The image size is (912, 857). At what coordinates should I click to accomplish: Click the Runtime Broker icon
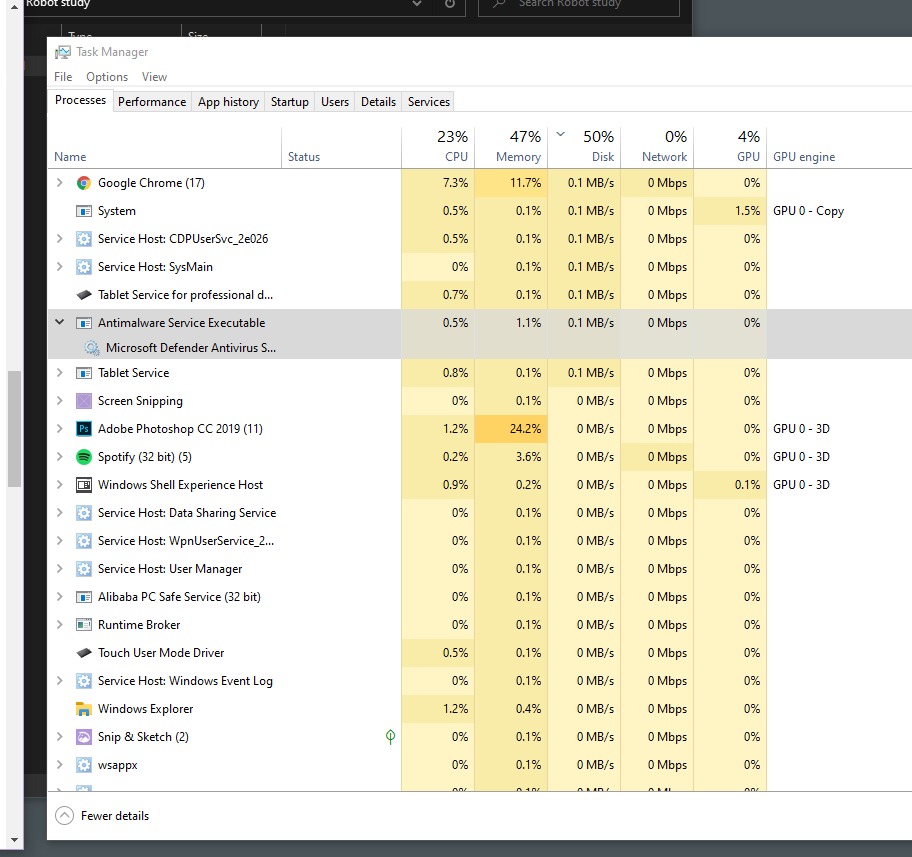coord(84,625)
